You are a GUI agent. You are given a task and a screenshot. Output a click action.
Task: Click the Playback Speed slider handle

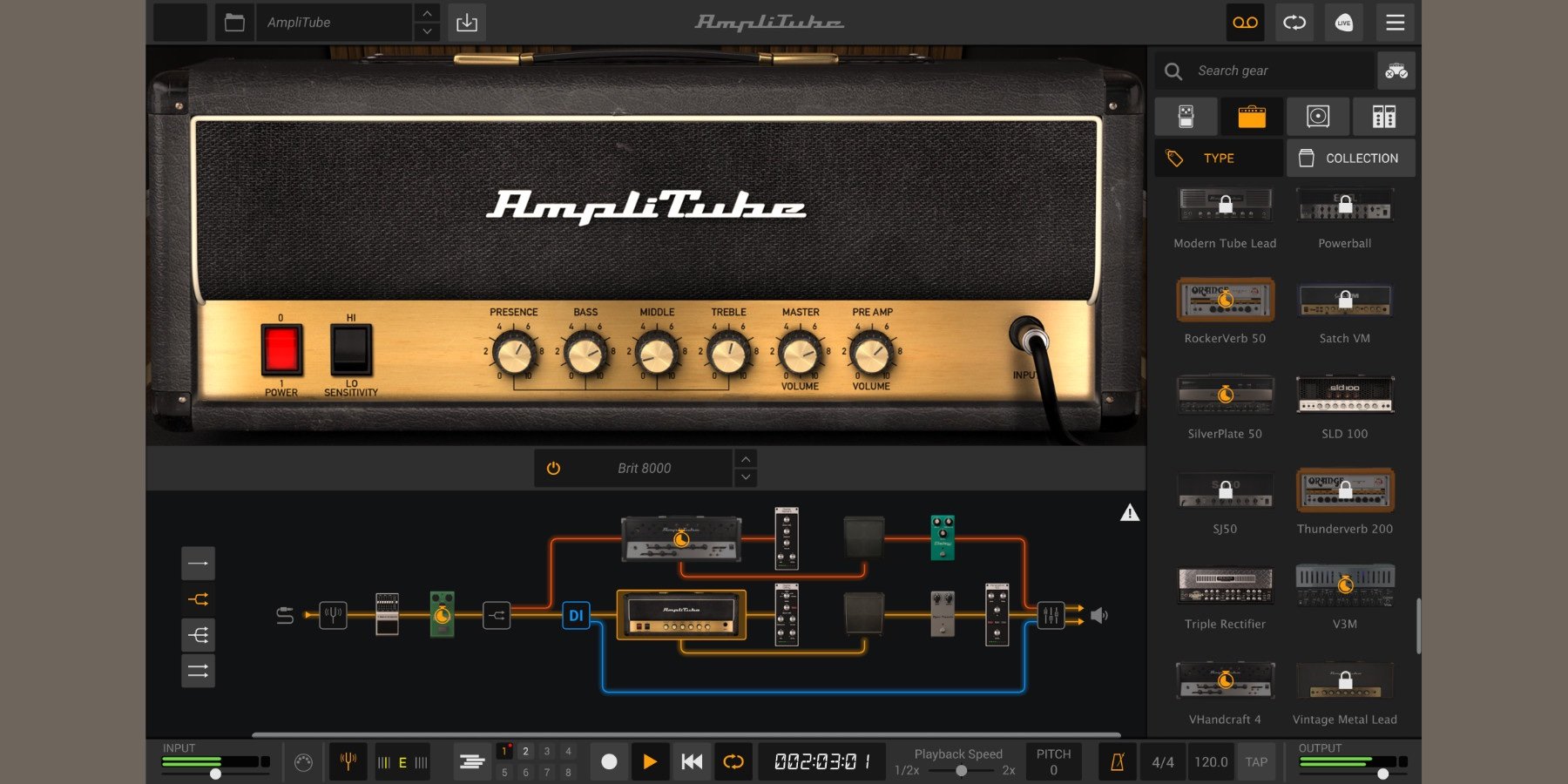coord(961,771)
